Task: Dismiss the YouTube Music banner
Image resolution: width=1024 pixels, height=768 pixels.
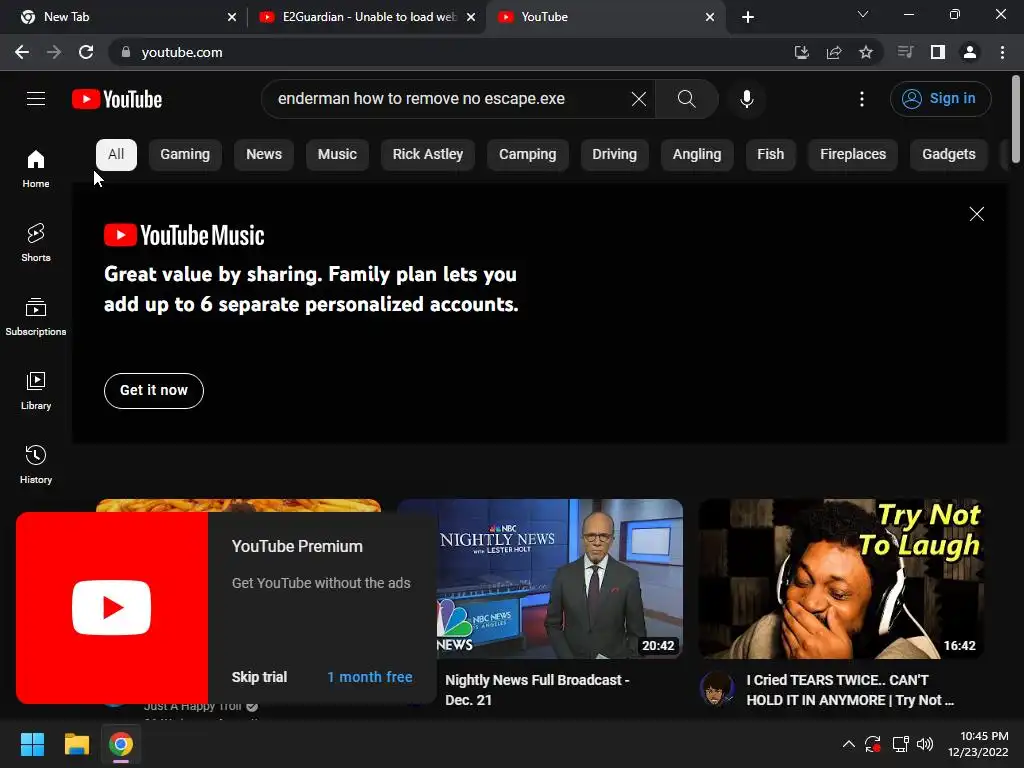Action: [976, 214]
